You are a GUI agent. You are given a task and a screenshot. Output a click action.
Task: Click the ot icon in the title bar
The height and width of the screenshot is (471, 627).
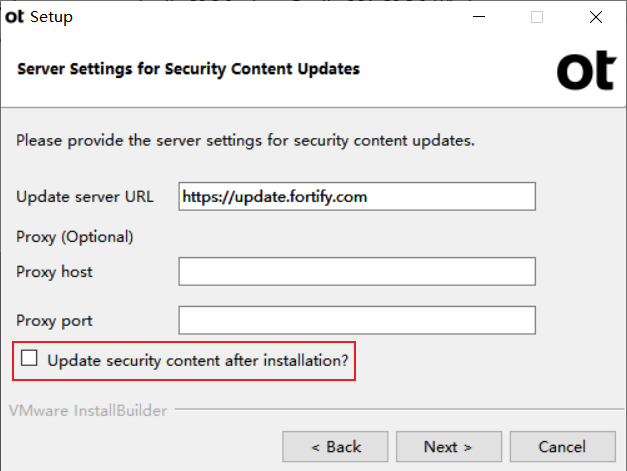click(14, 17)
